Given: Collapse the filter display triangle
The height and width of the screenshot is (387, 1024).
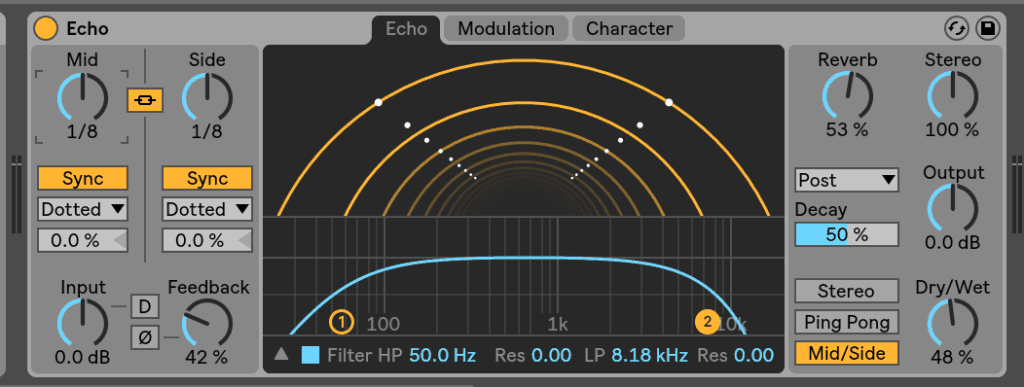Looking at the screenshot, I should [281, 354].
